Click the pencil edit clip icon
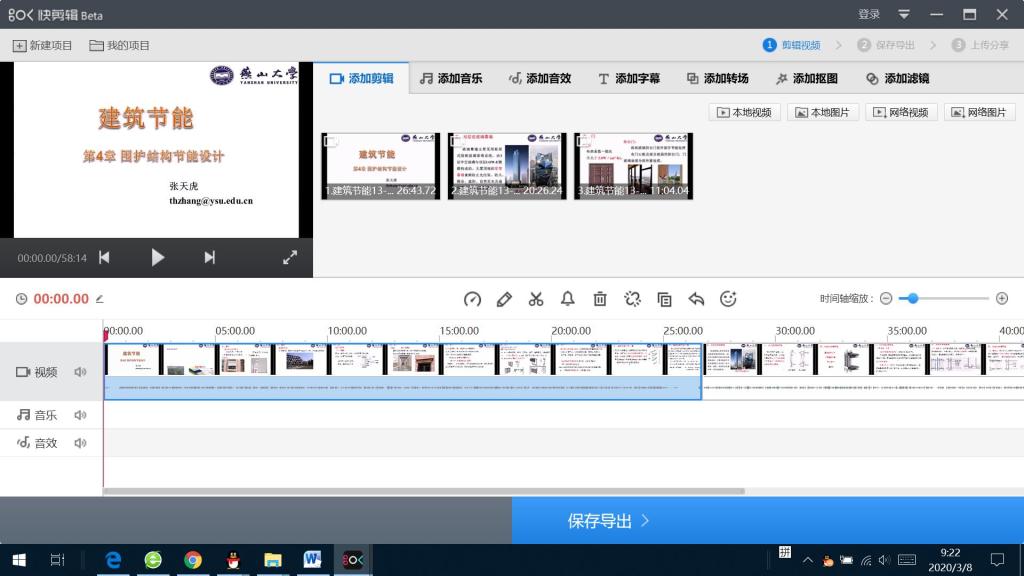 [504, 299]
